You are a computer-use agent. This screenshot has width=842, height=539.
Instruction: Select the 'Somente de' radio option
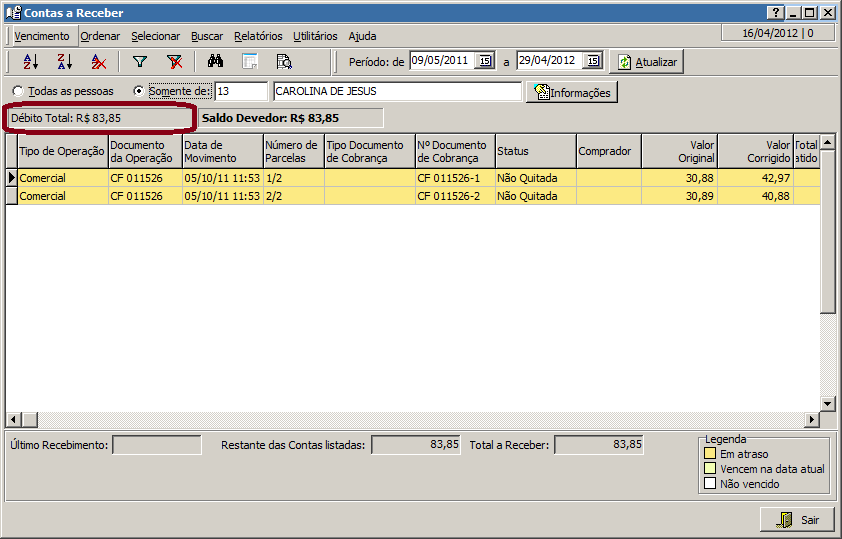[x=138, y=92]
